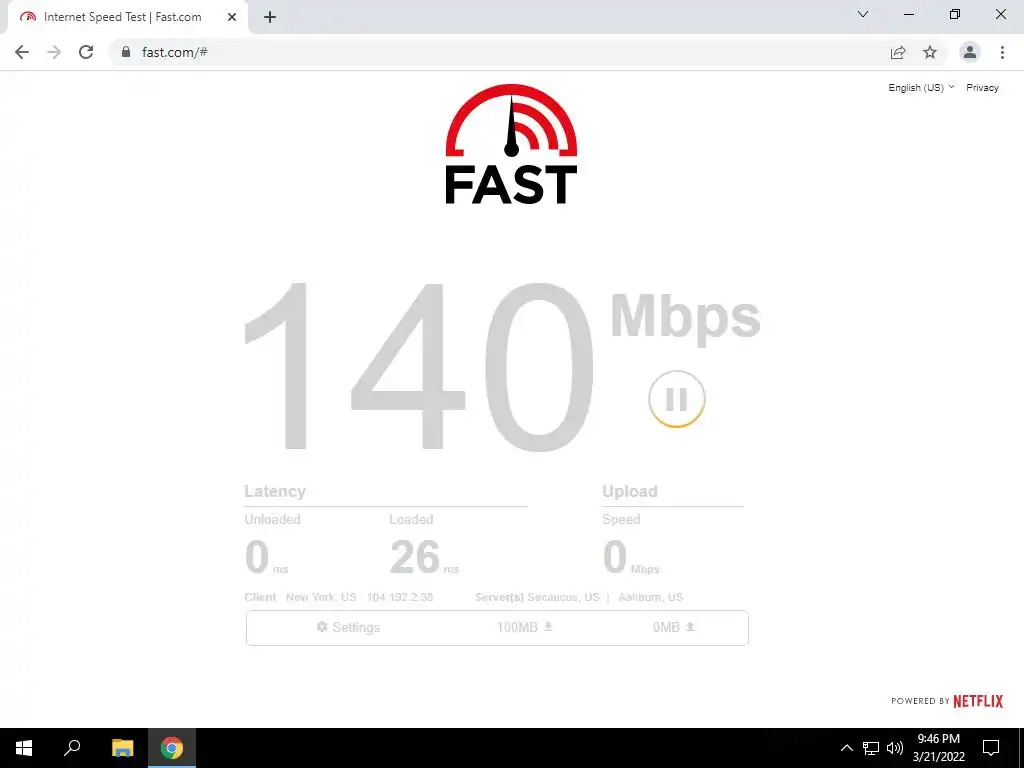1024x768 pixels.
Task: Click the FAST speedometer logo
Action: tap(511, 144)
